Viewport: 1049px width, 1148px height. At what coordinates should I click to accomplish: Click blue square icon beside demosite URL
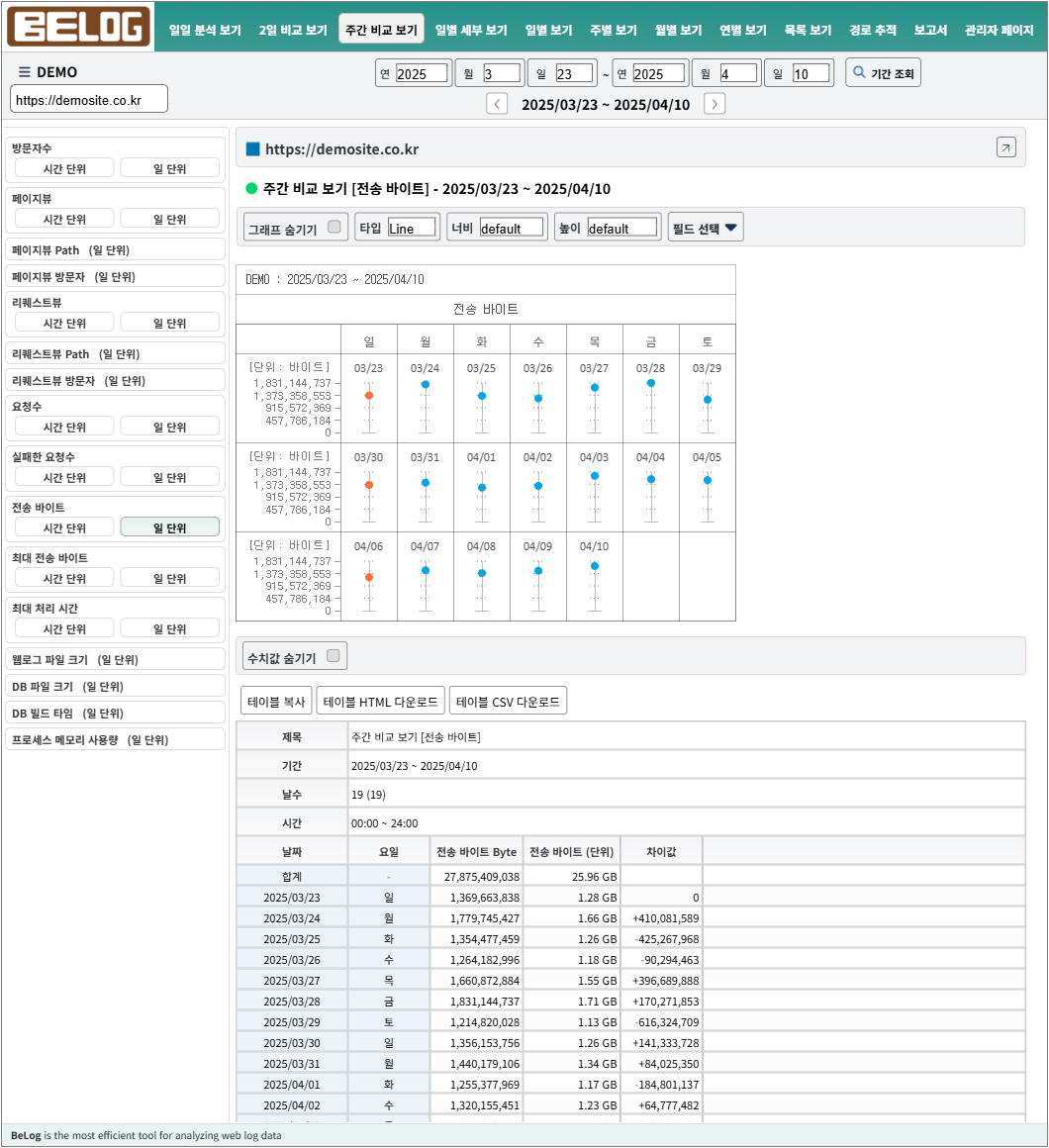click(x=253, y=149)
